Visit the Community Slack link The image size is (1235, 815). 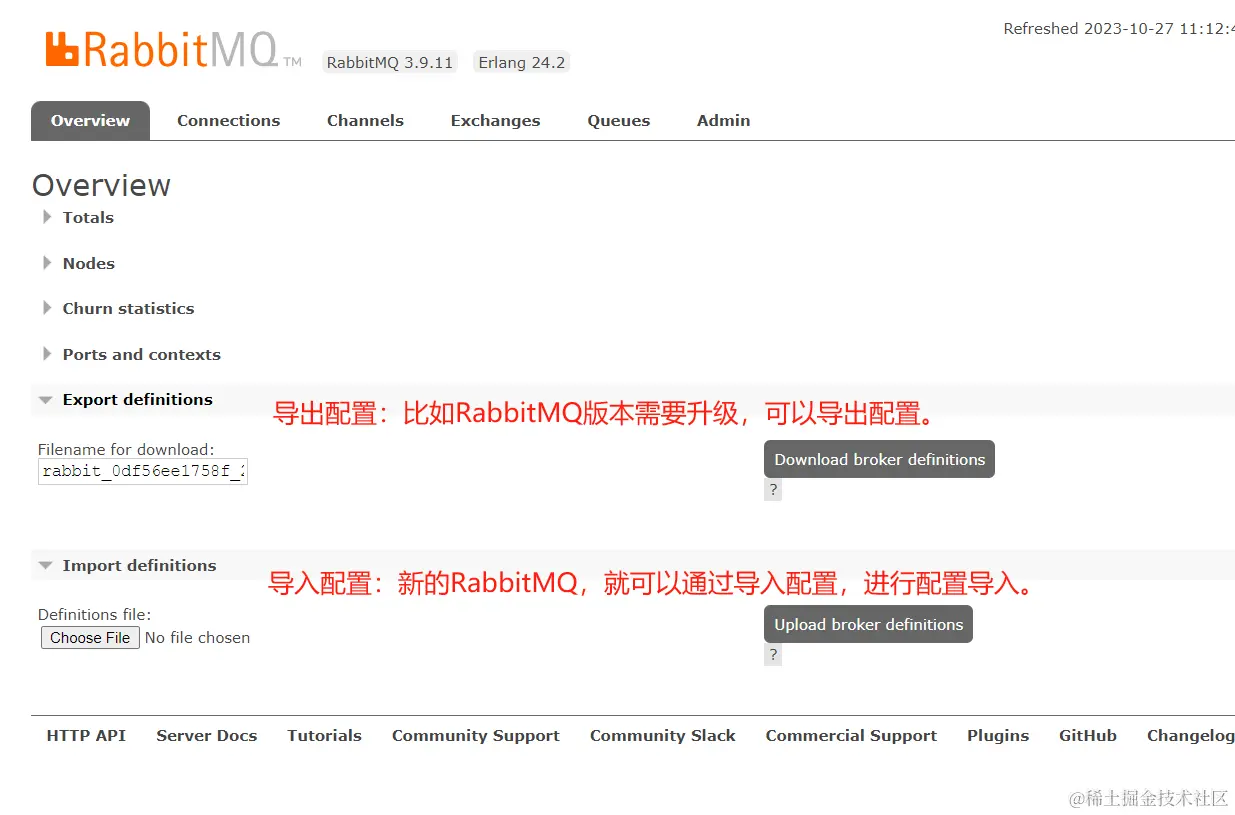(662, 735)
